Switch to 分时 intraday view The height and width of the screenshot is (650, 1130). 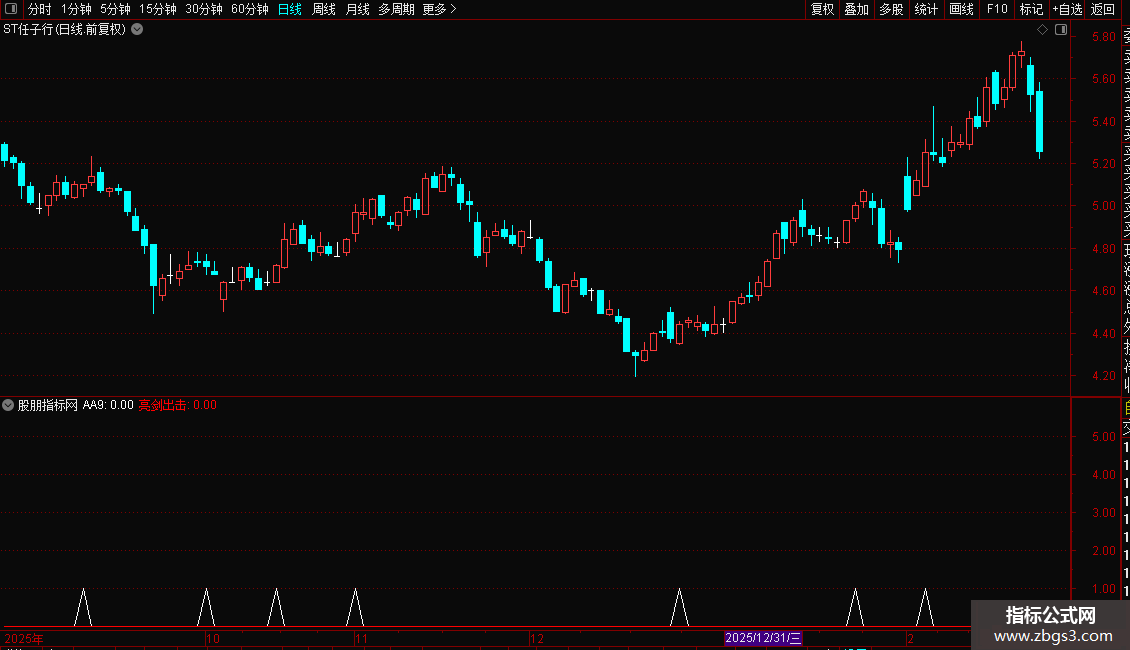pos(40,9)
